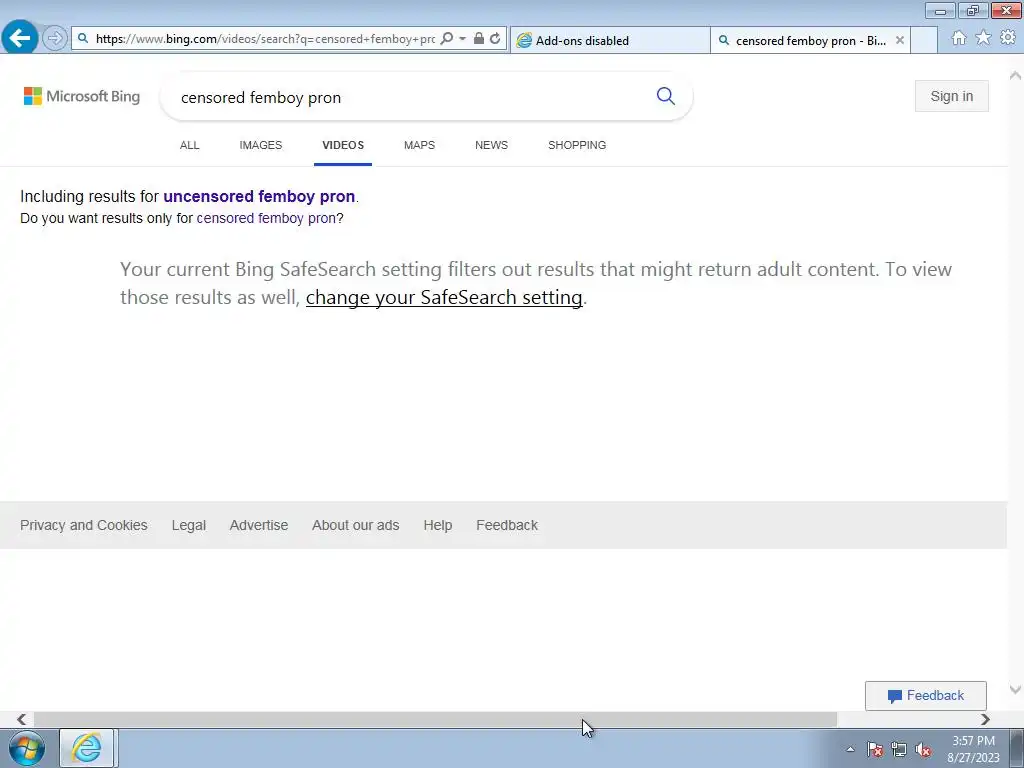Switch to the MAPS tab
The width and height of the screenshot is (1024, 768).
[419, 145]
